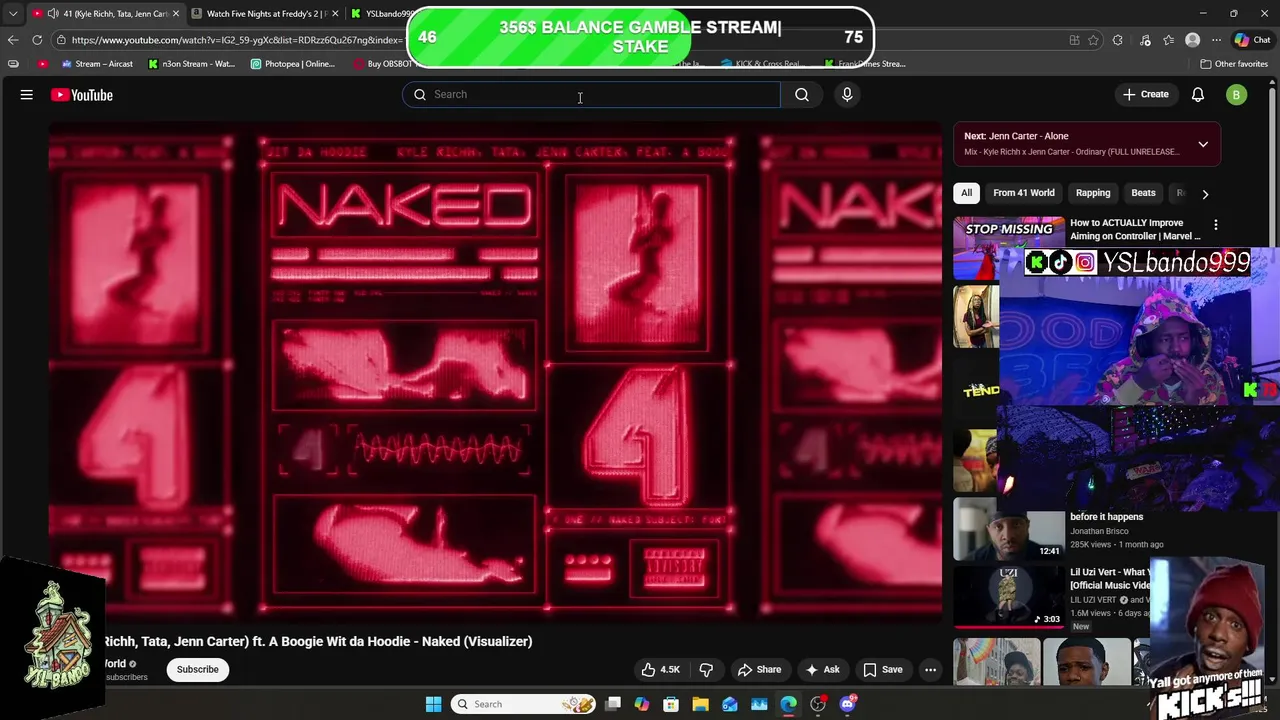Open the browser extensions puzzle icon
This screenshot has height=720, width=1280.
tap(1118, 40)
